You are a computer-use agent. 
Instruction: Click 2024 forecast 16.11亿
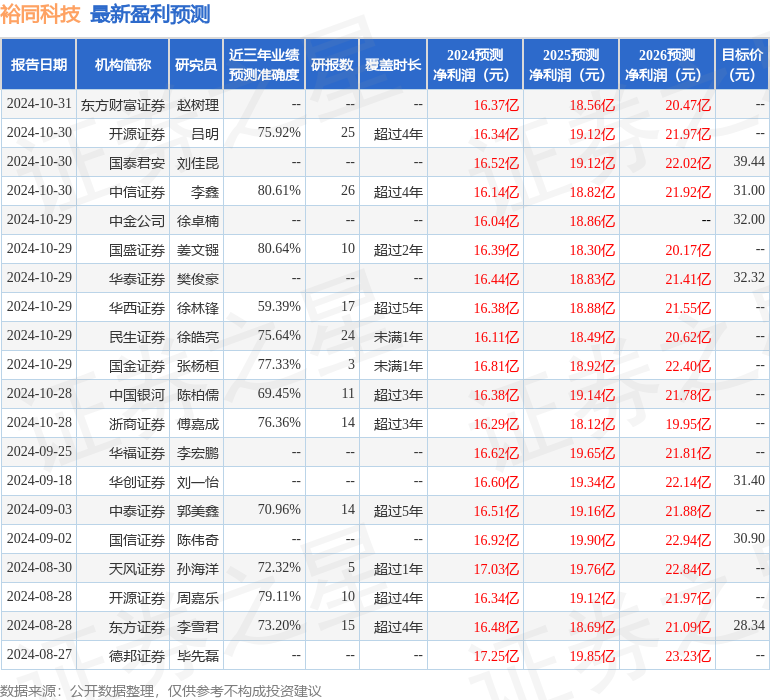tap(496, 337)
